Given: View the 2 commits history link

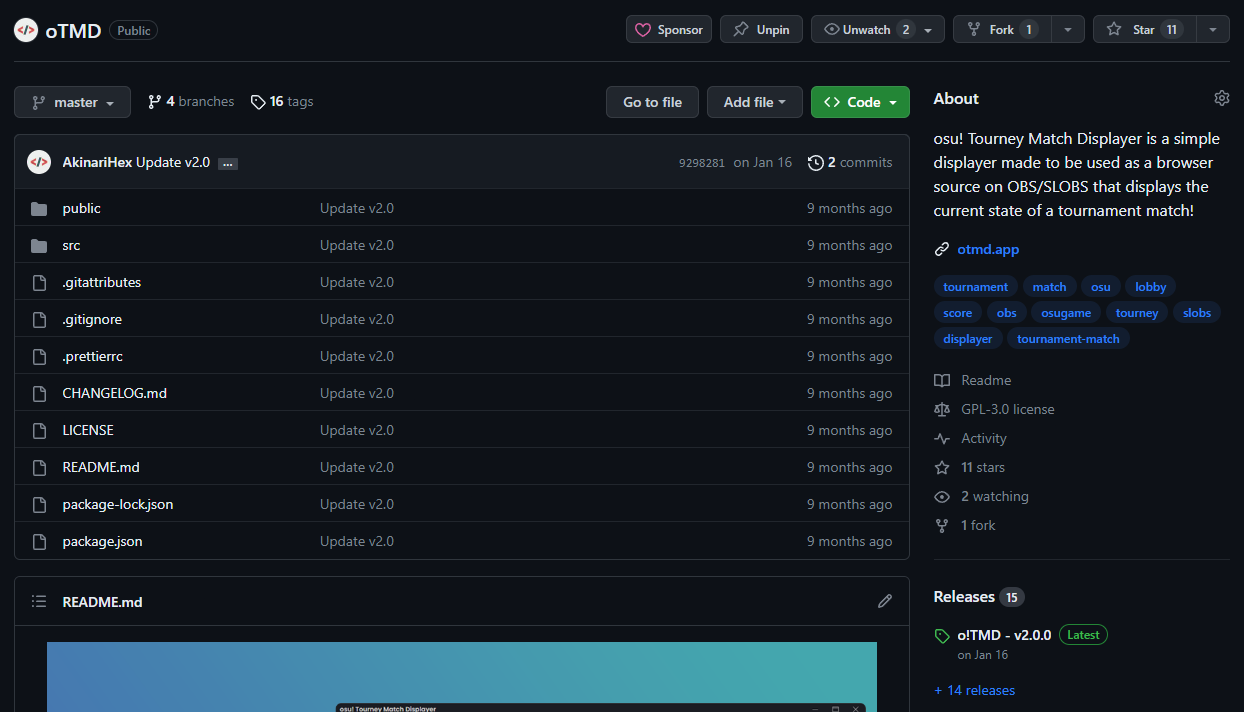Looking at the screenshot, I should [x=850, y=162].
